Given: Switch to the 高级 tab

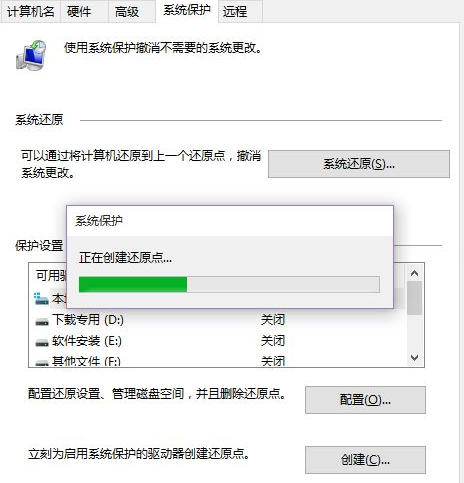Looking at the screenshot, I should [127, 12].
